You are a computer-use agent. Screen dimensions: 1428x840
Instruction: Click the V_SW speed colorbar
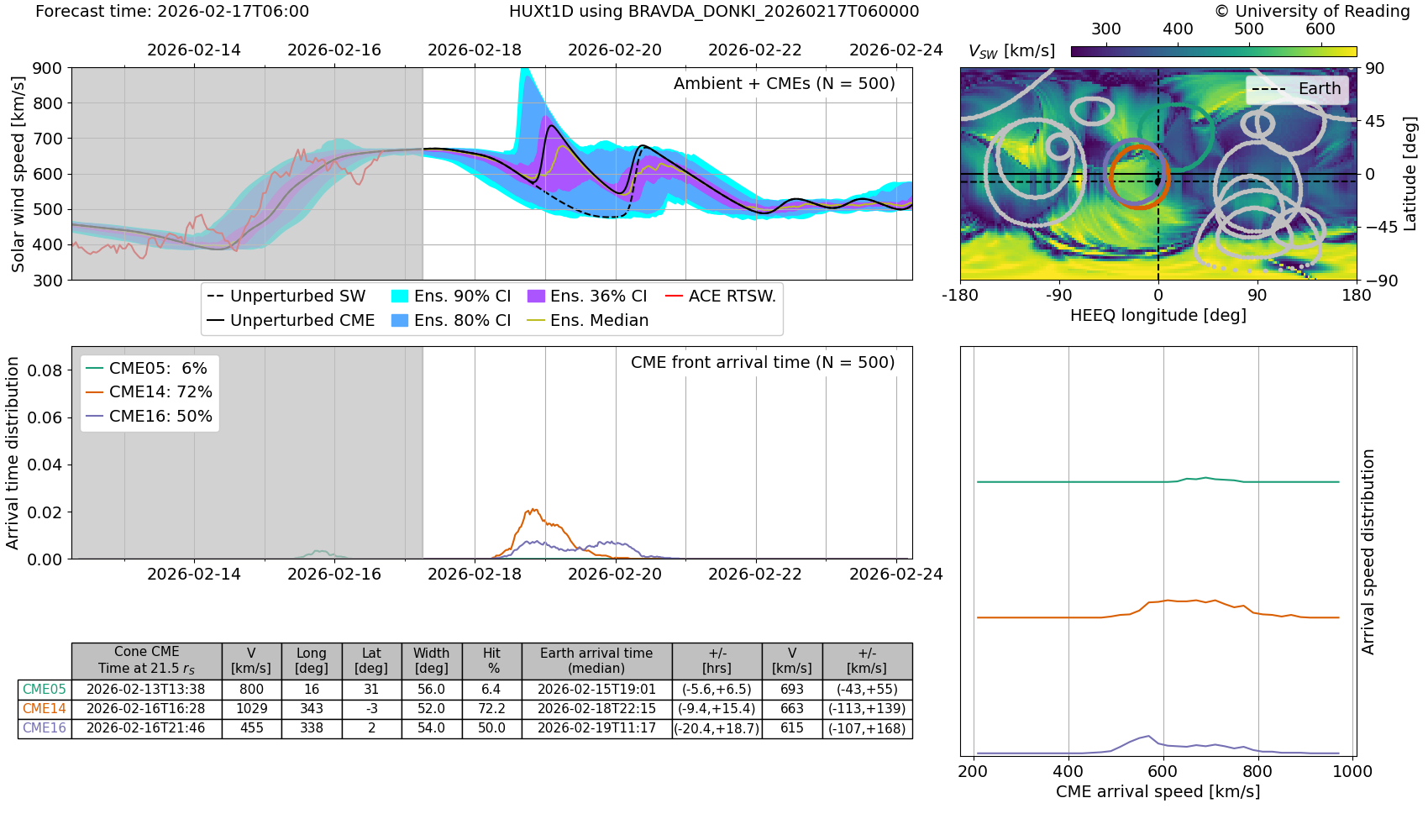coord(1213,51)
